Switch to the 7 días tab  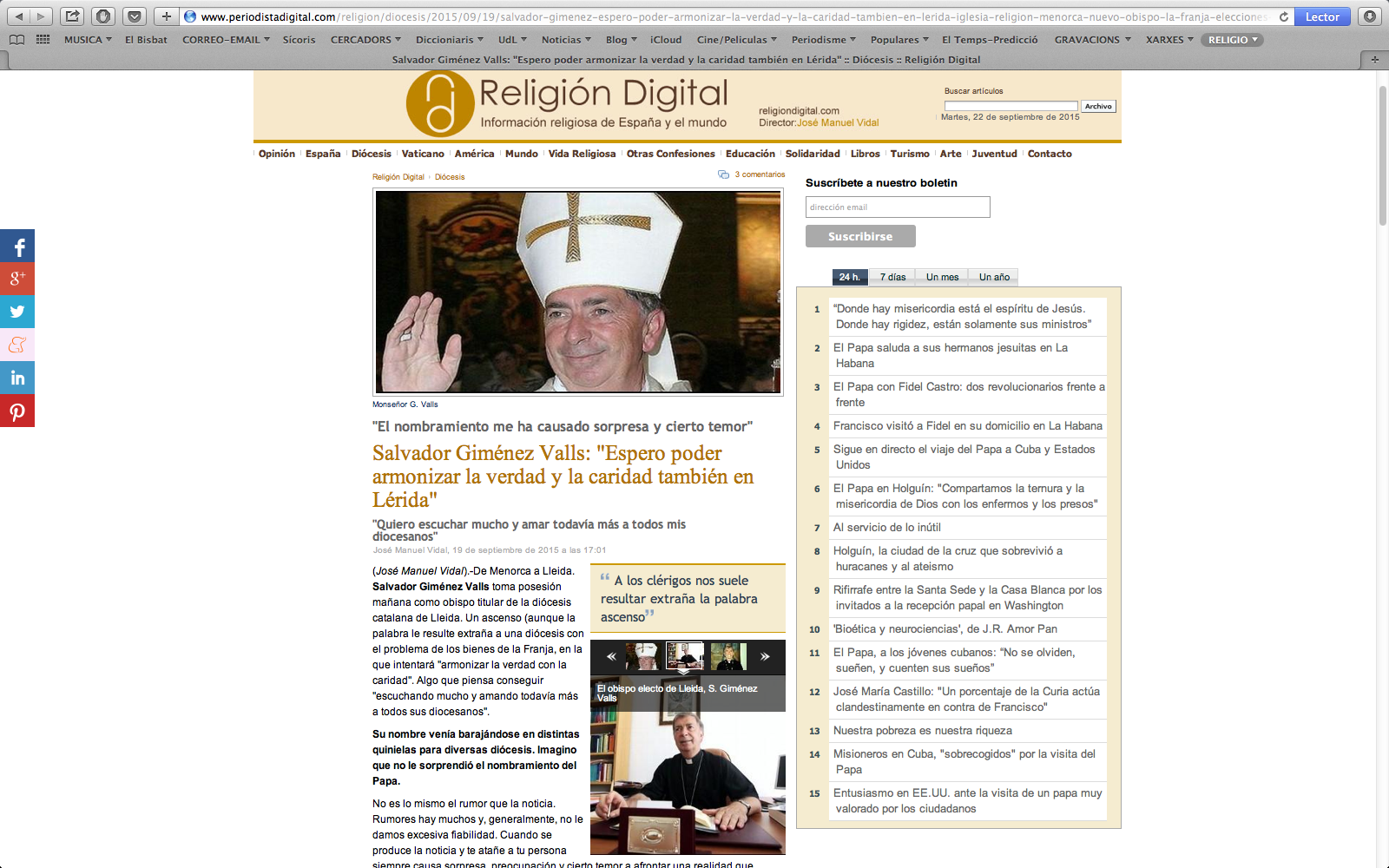click(x=892, y=277)
